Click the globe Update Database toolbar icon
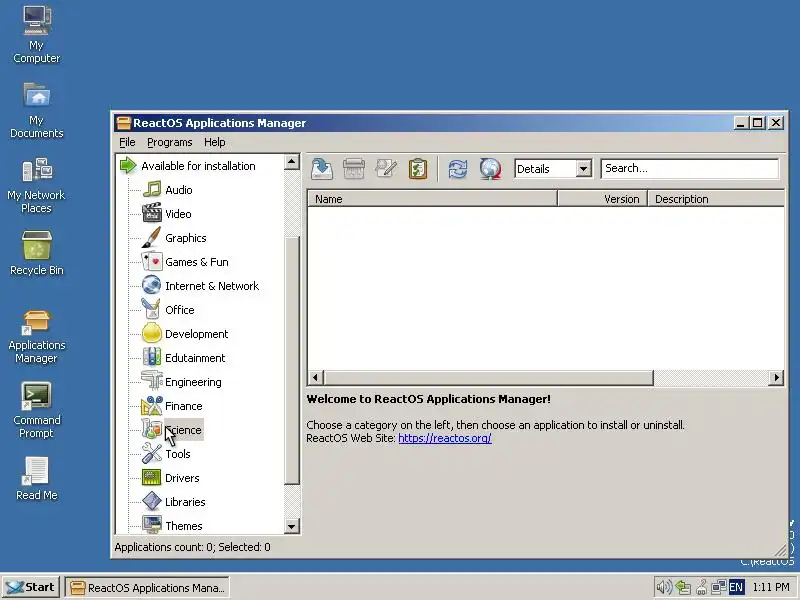This screenshot has height=600, width=800. (x=490, y=169)
